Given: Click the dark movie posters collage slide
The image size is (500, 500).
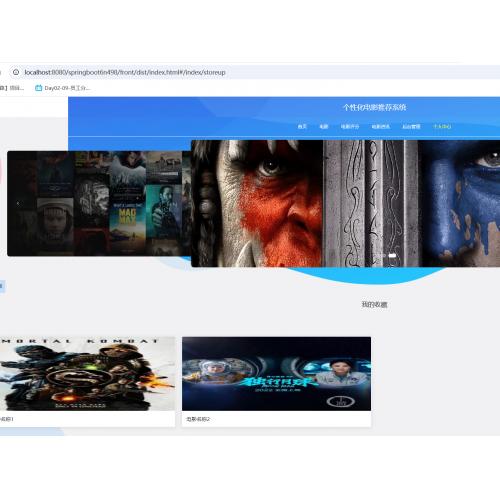Looking at the screenshot, I should pos(99,203).
